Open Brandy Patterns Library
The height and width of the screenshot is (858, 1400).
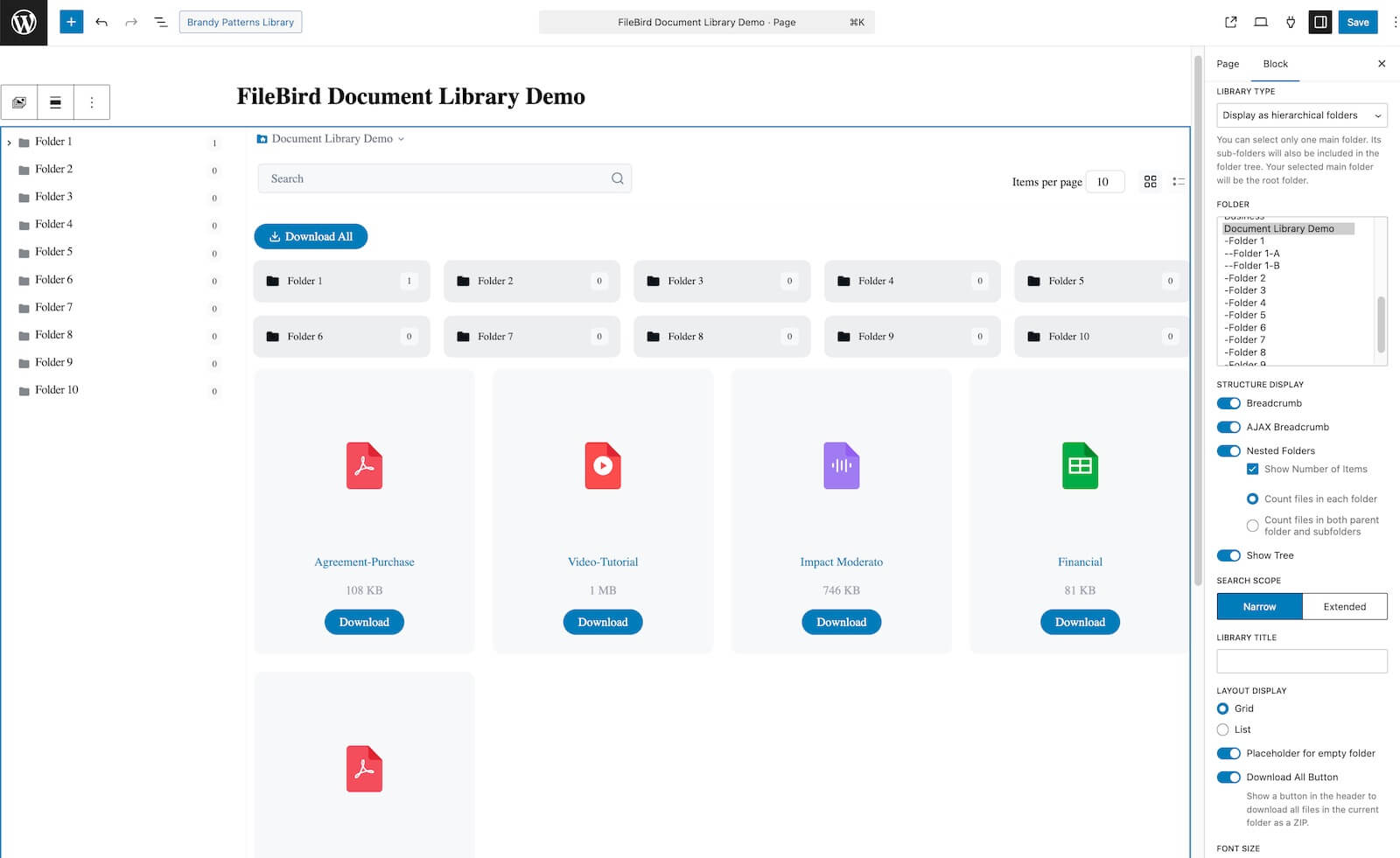[241, 22]
